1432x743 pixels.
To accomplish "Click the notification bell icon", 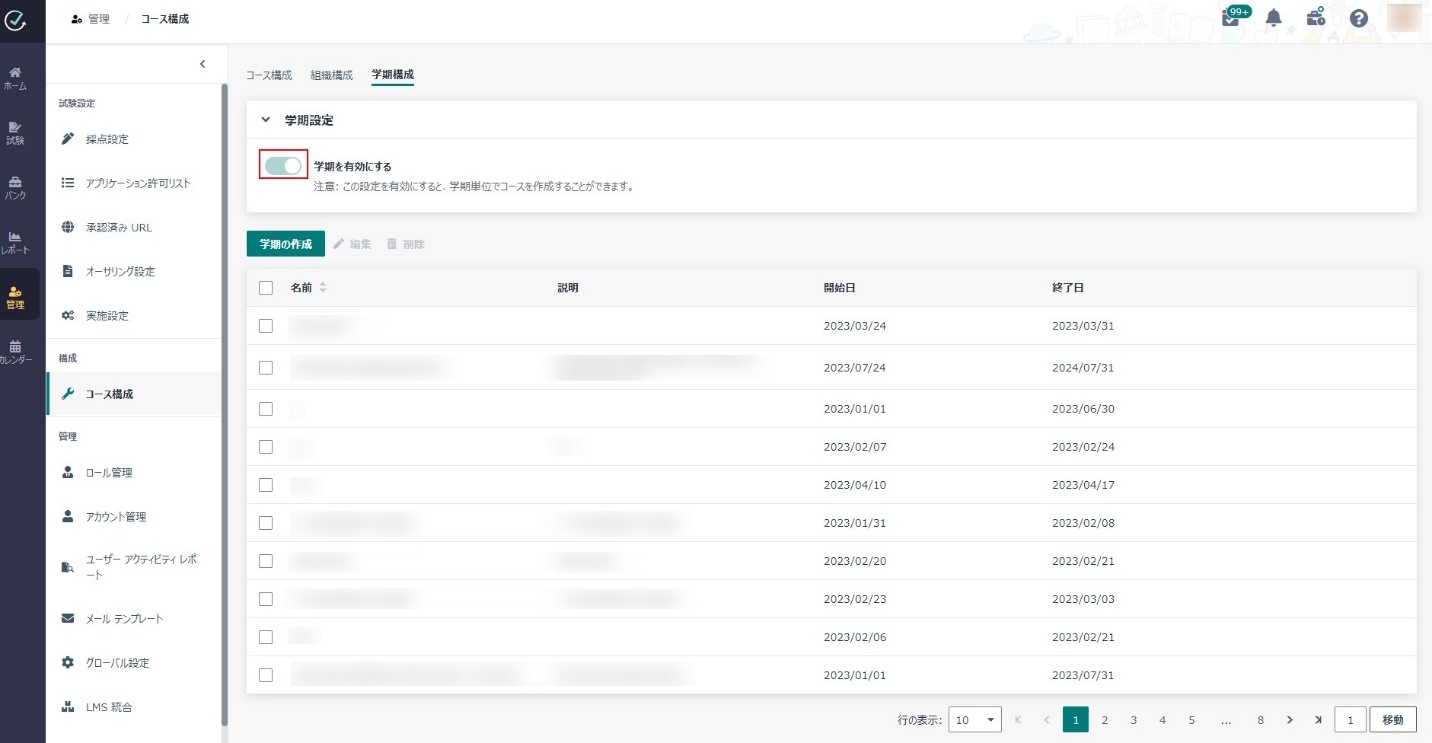I will pyautogui.click(x=1274, y=18).
